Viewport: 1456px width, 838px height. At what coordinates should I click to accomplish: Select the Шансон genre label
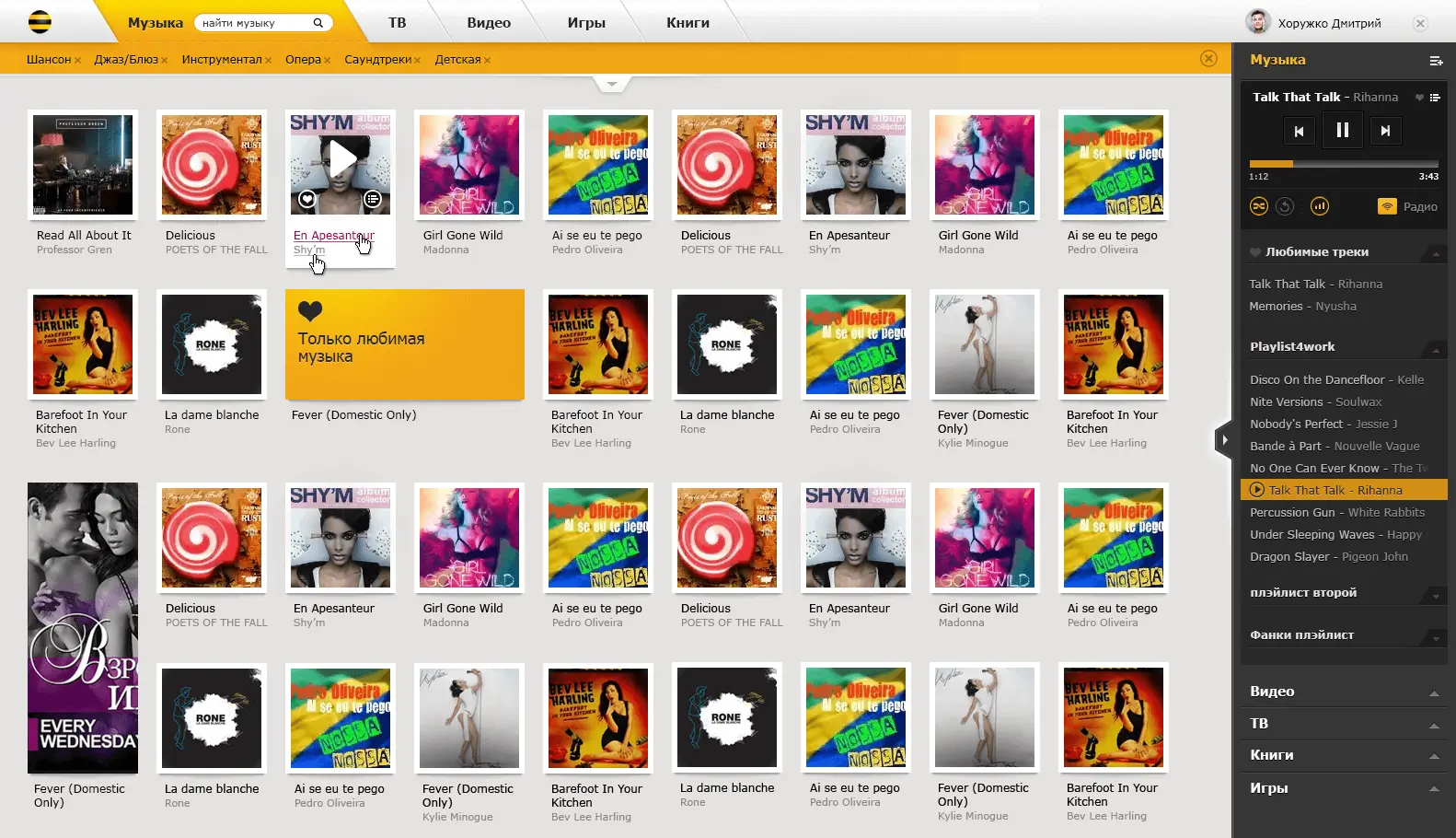[x=49, y=60]
